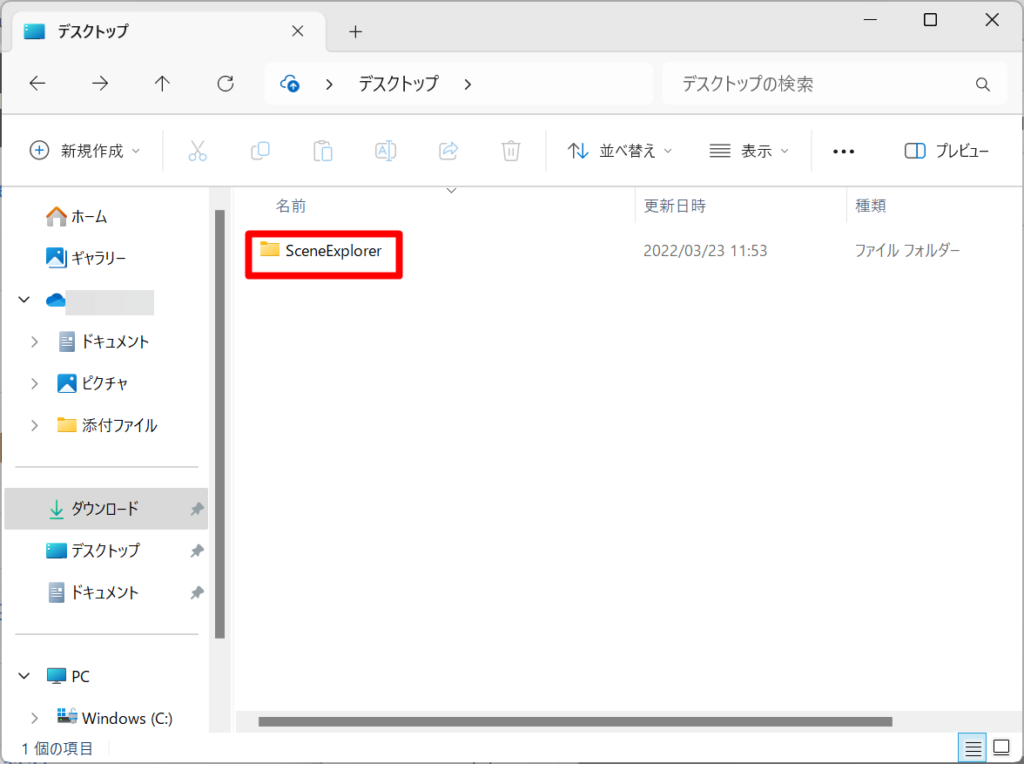Refresh the current folder view

pos(224,84)
